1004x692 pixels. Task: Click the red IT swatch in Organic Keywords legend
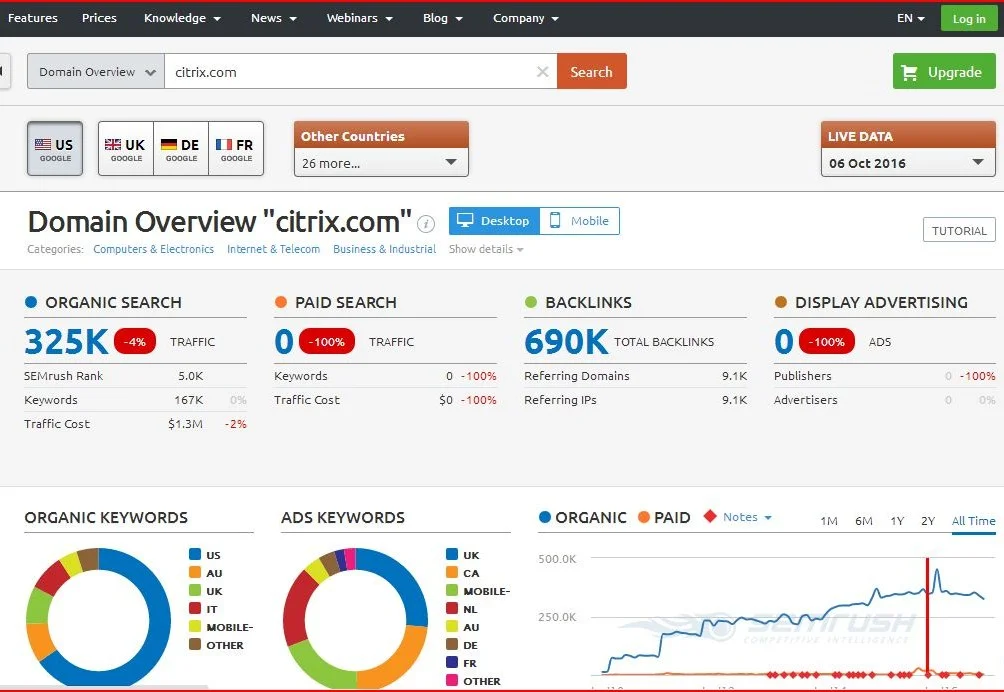click(x=195, y=608)
